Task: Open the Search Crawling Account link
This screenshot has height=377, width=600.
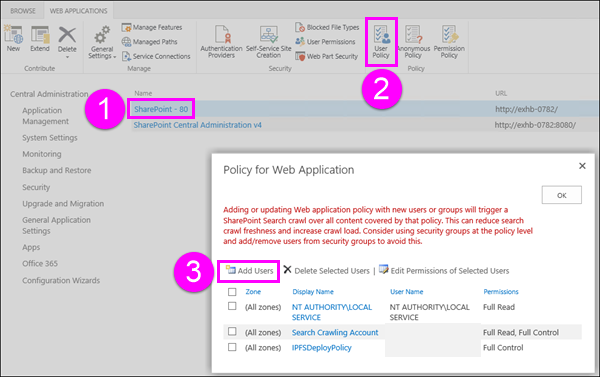Action: point(335,333)
